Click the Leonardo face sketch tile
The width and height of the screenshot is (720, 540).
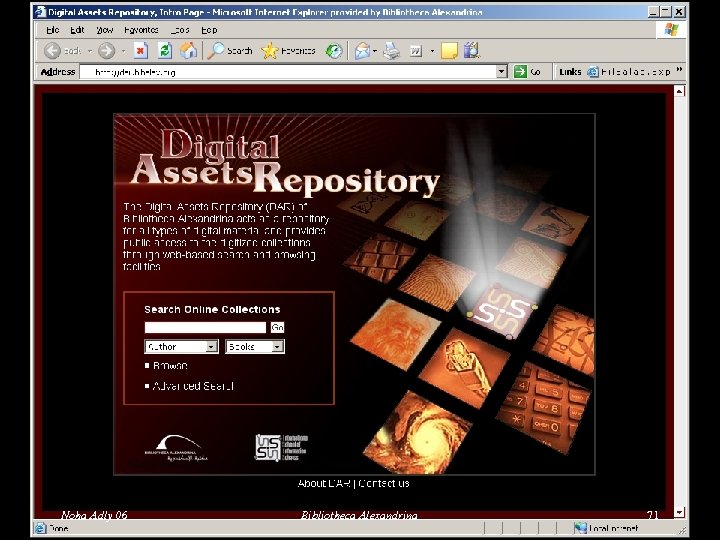[x=395, y=334]
